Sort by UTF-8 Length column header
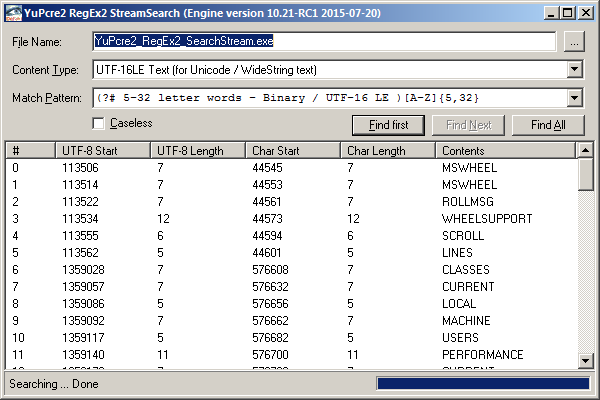The height and width of the screenshot is (400, 600). coord(198,150)
